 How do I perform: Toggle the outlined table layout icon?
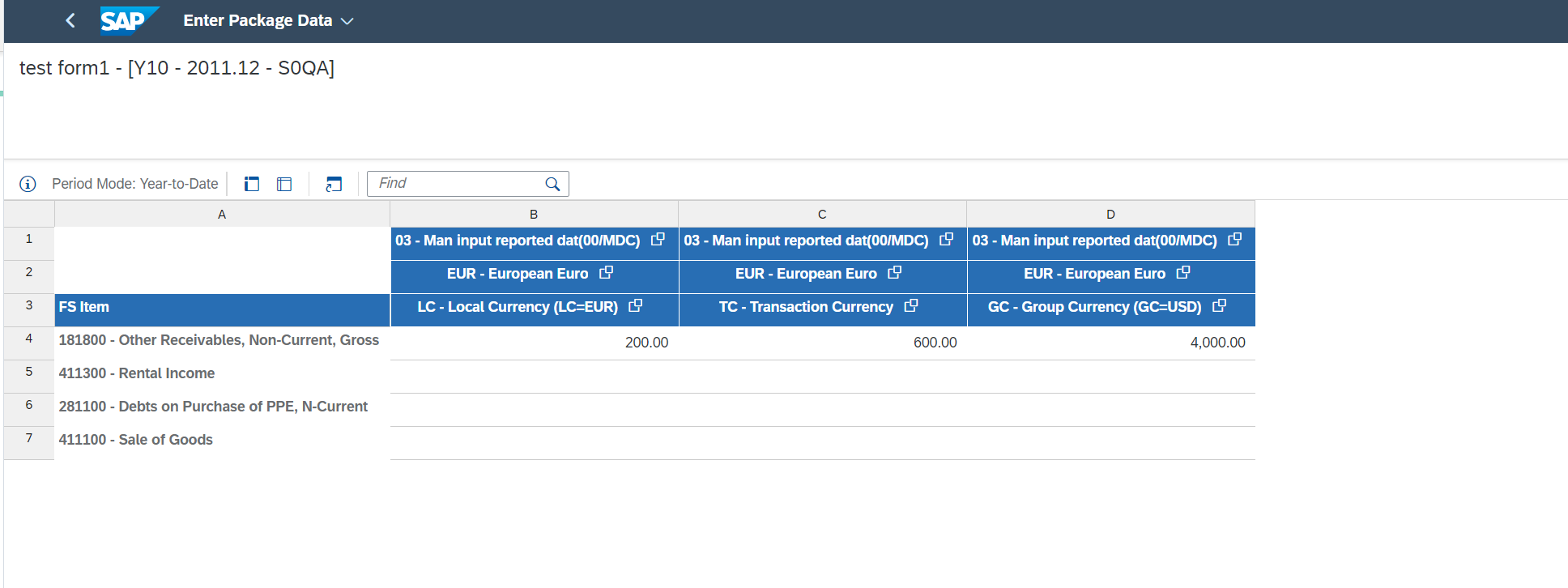click(x=284, y=184)
